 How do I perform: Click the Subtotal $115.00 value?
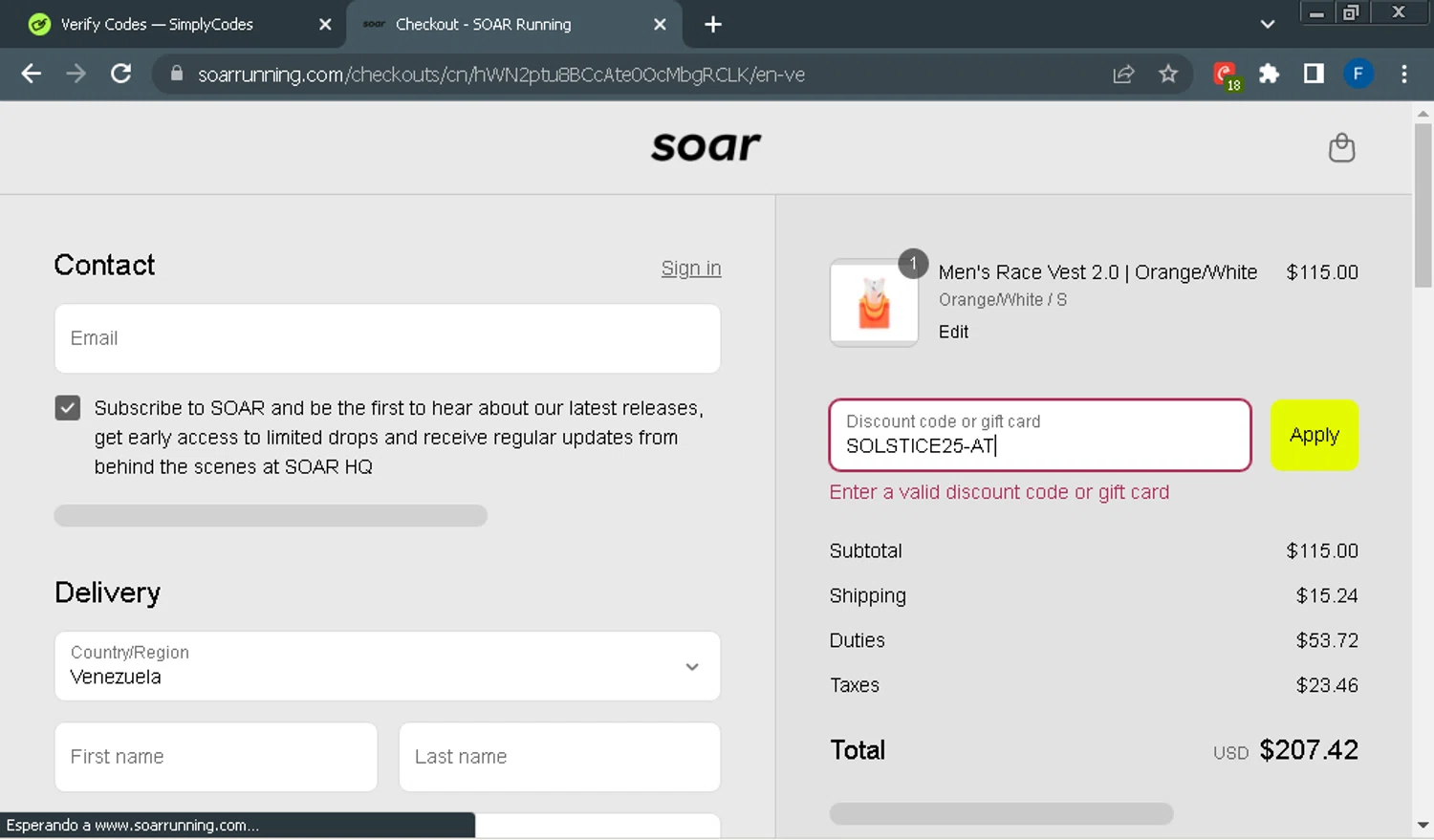[1322, 550]
